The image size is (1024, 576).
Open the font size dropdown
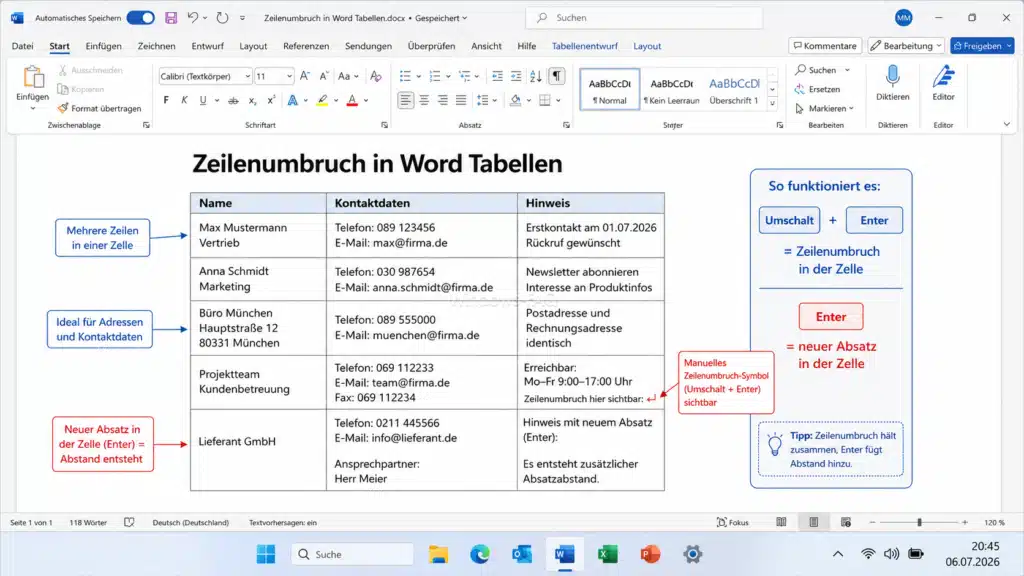[x=289, y=76]
